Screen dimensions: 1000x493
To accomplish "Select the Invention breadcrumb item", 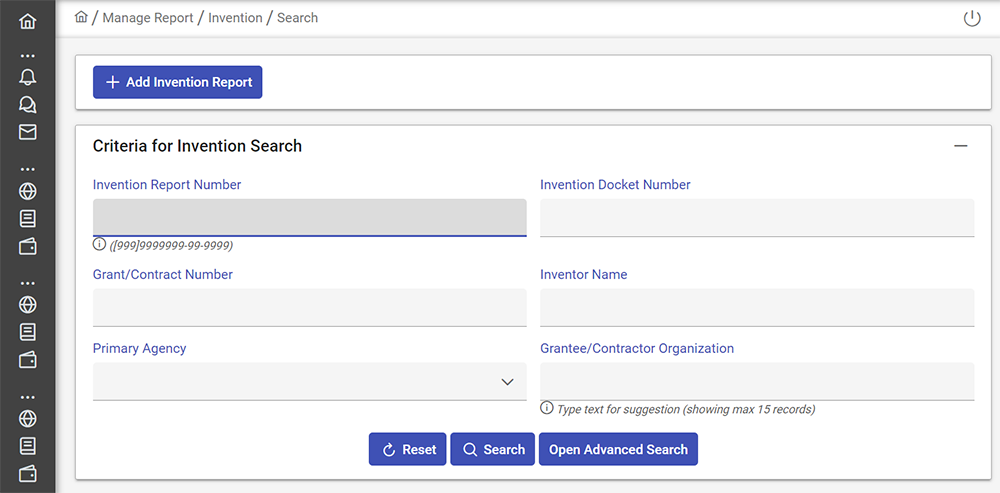I will (x=235, y=18).
